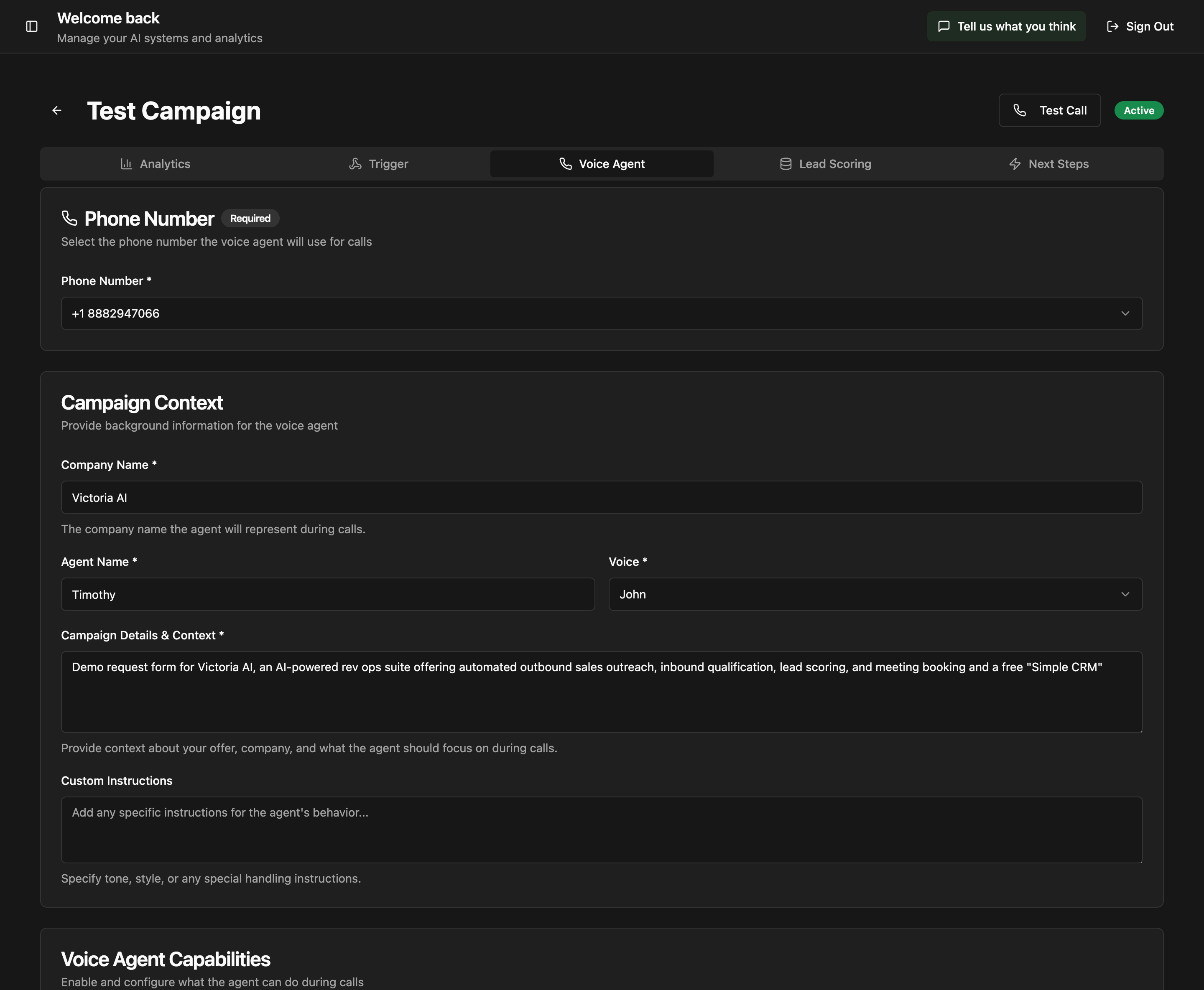The height and width of the screenshot is (990, 1204).
Task: Click the database Lead Scoring icon
Action: click(786, 164)
